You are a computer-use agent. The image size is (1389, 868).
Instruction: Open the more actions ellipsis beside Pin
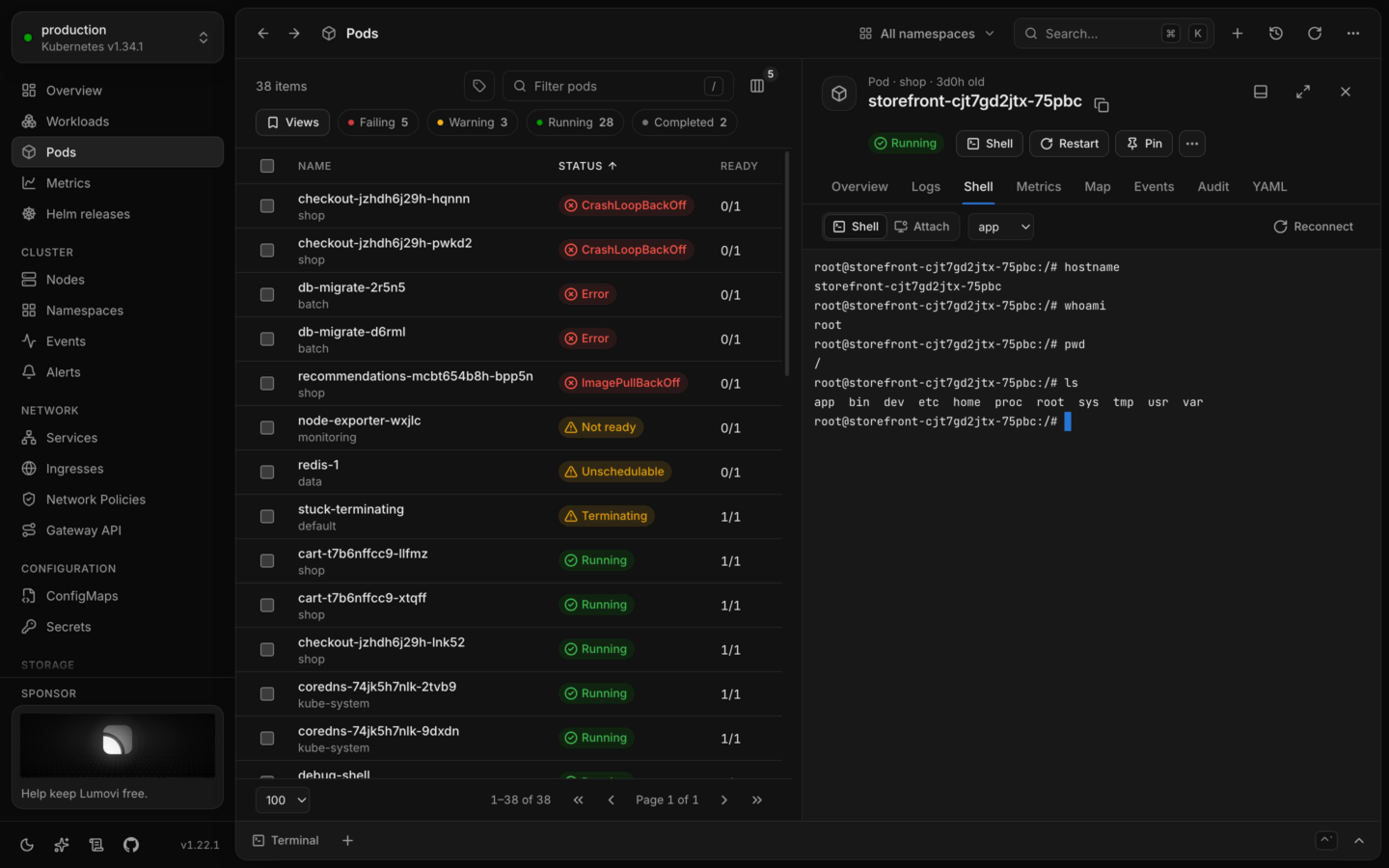click(1192, 144)
